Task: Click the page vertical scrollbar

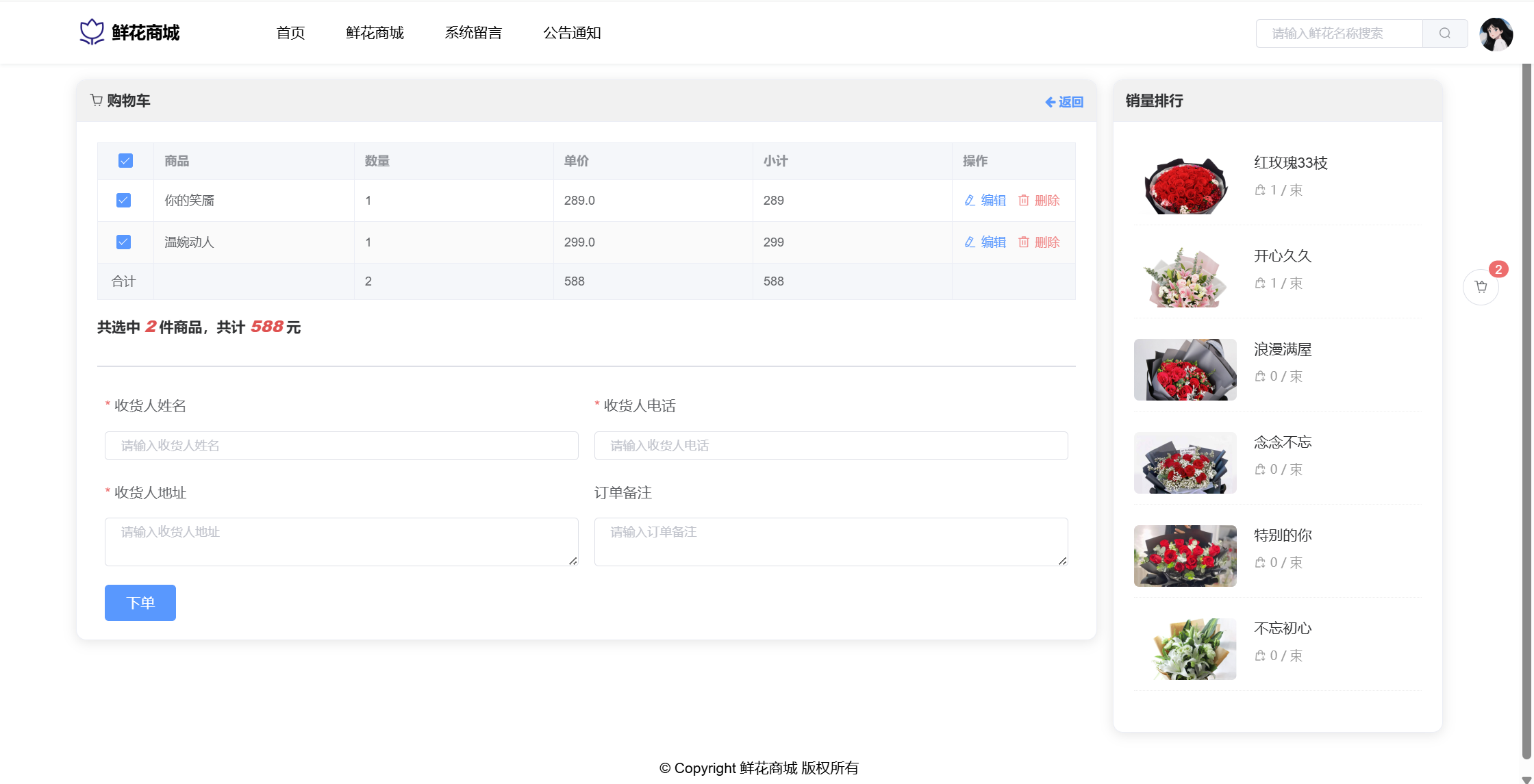Action: pyautogui.click(x=1526, y=411)
